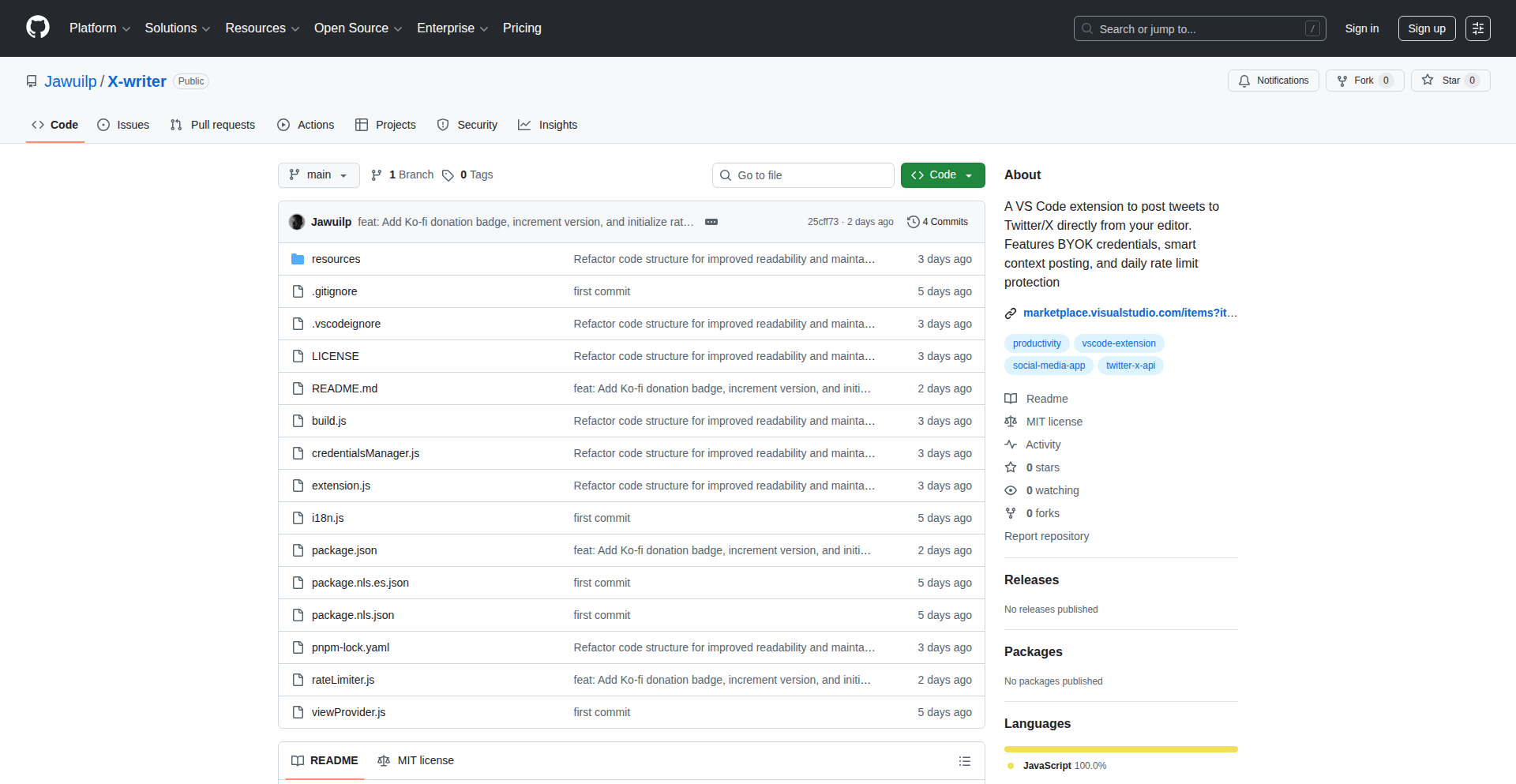The width and height of the screenshot is (1516, 784).
Task: Expand the Platform menu
Action: click(99, 28)
